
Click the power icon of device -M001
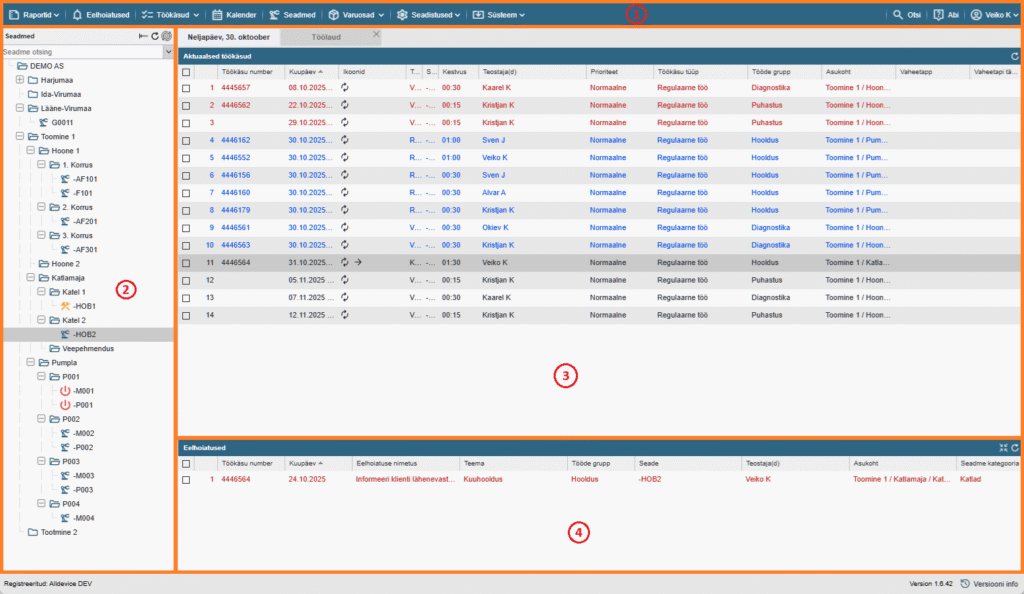click(x=66, y=391)
